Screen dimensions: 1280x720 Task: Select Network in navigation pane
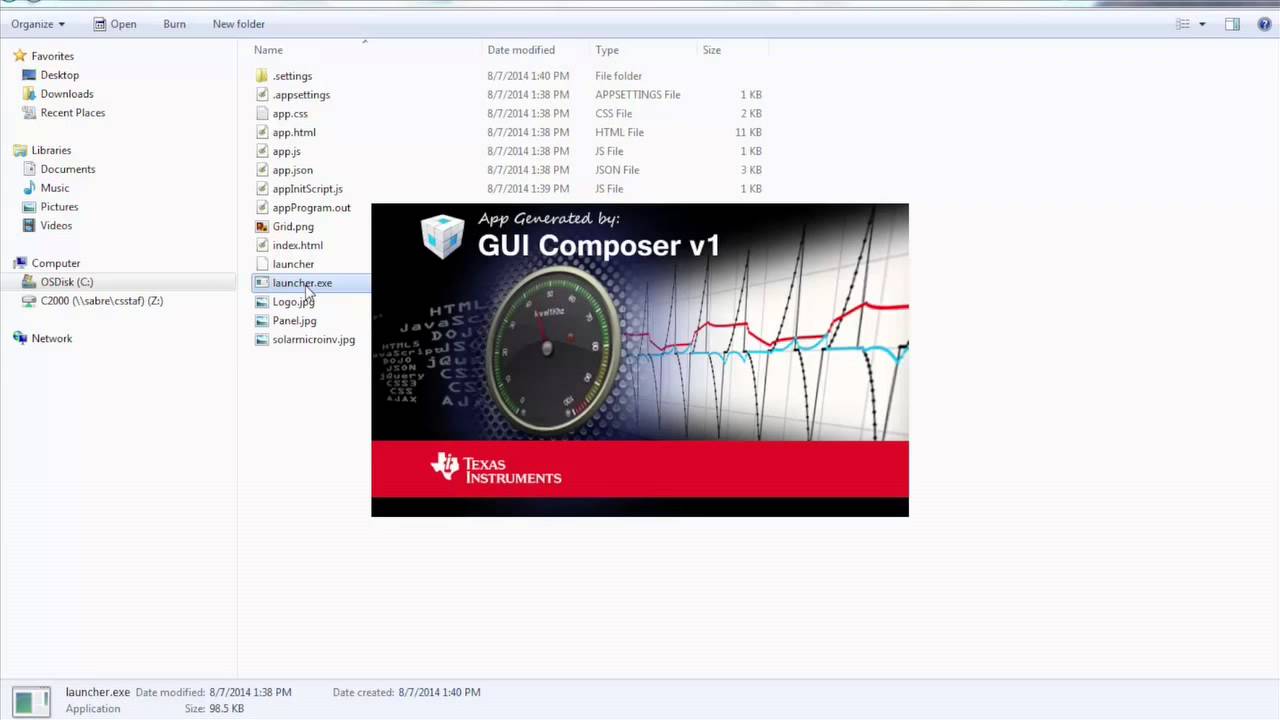[52, 339]
